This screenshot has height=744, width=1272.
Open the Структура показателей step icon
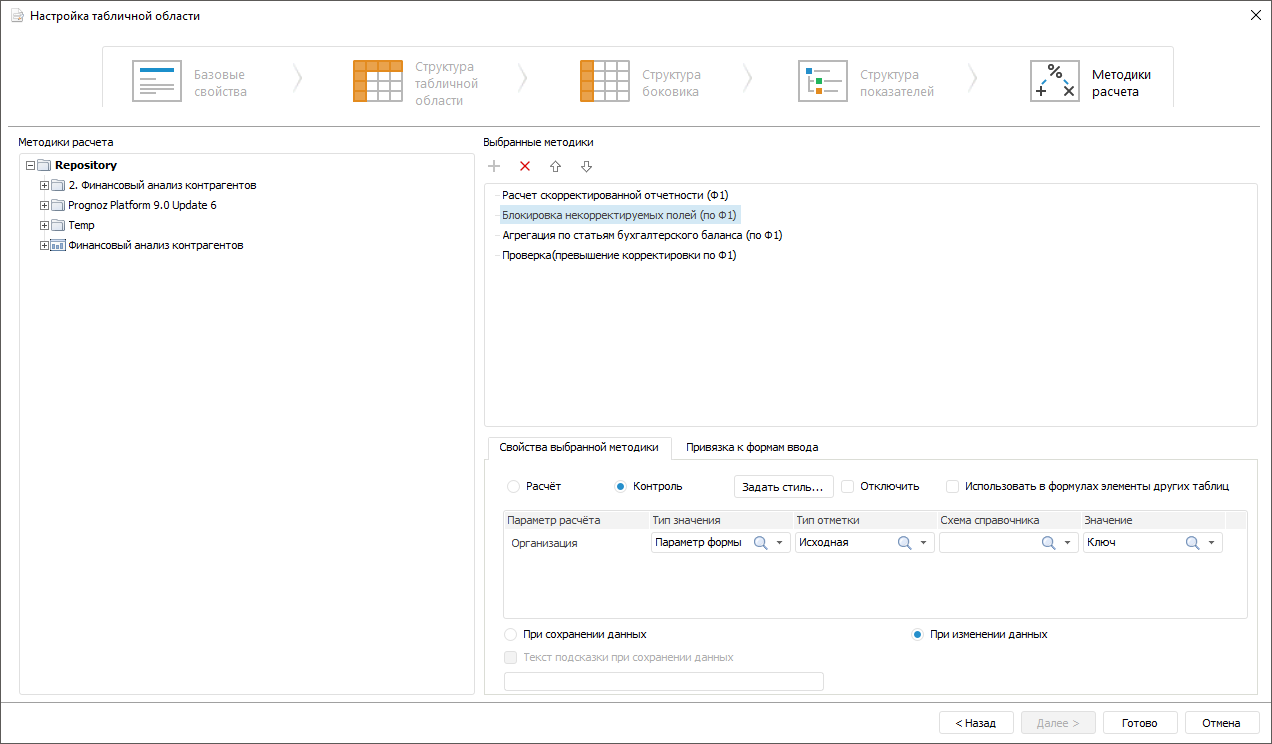823,81
